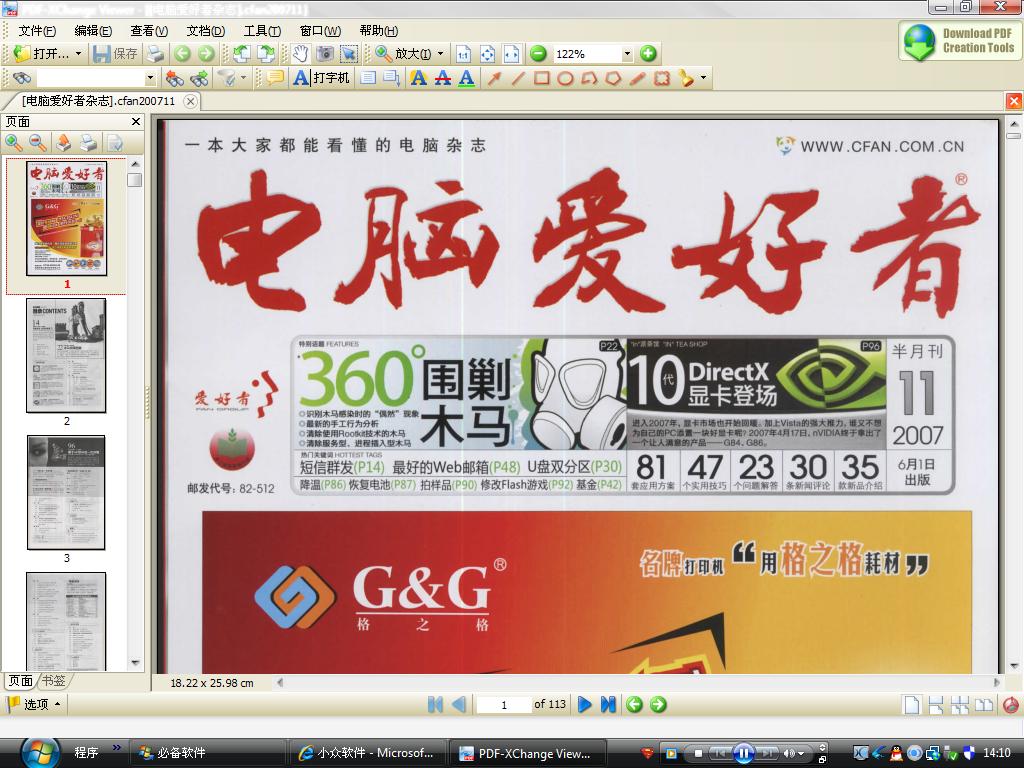
Task: Select page 3 thumbnail
Action: tap(66, 493)
